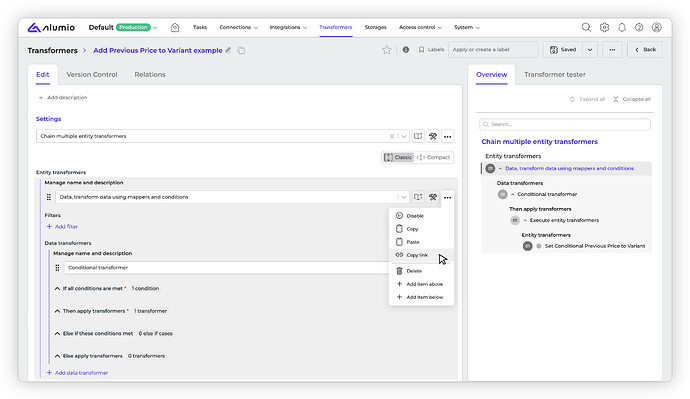This screenshot has width=690, height=399.
Task: Select the Overview tab
Action: pos(492,74)
